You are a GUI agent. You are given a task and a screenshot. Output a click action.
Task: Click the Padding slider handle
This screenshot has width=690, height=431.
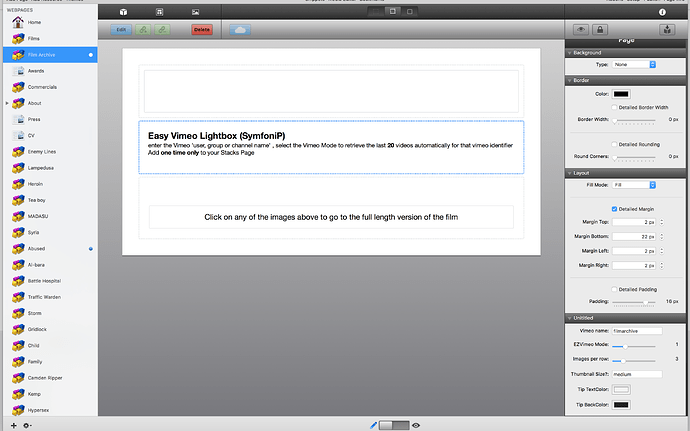point(645,302)
